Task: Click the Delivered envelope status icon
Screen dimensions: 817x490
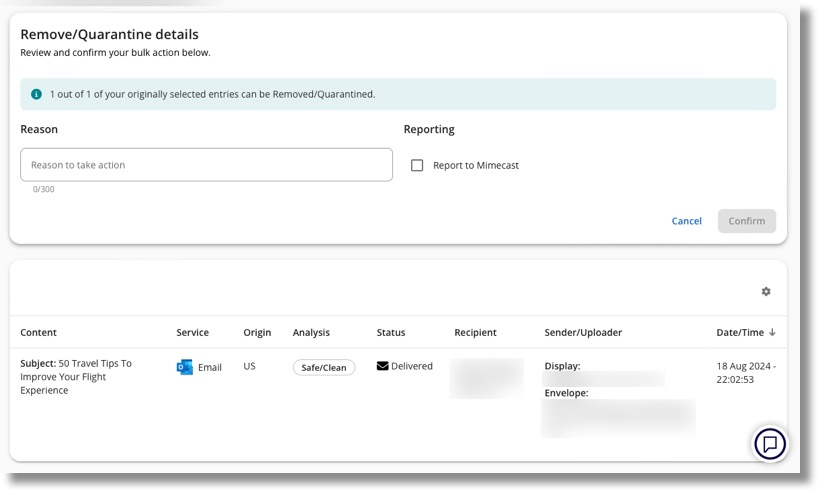Action: coord(382,366)
